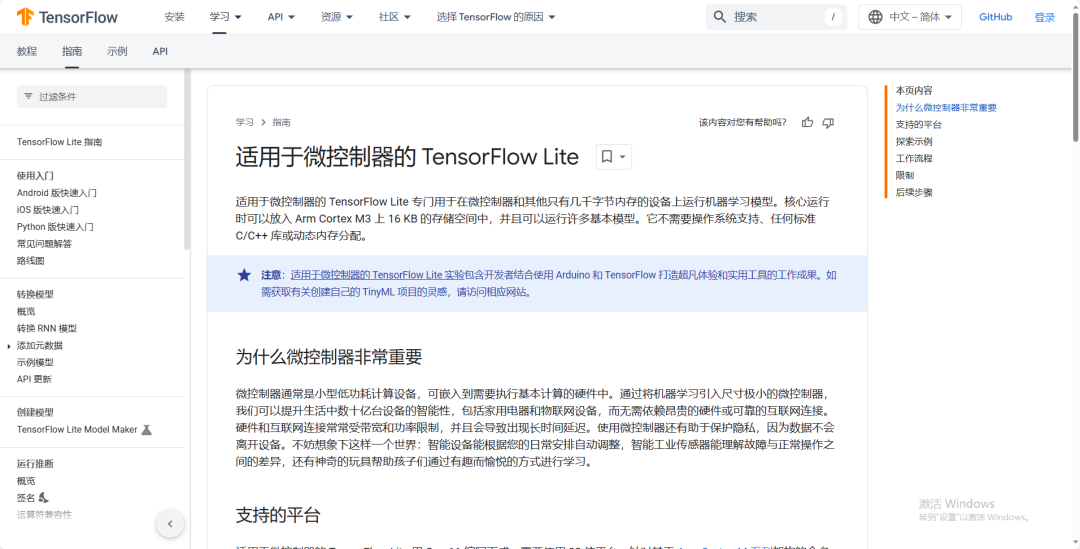This screenshot has height=549, width=1080.
Task: Open the 学习 dropdown menu
Action: [x=226, y=17]
